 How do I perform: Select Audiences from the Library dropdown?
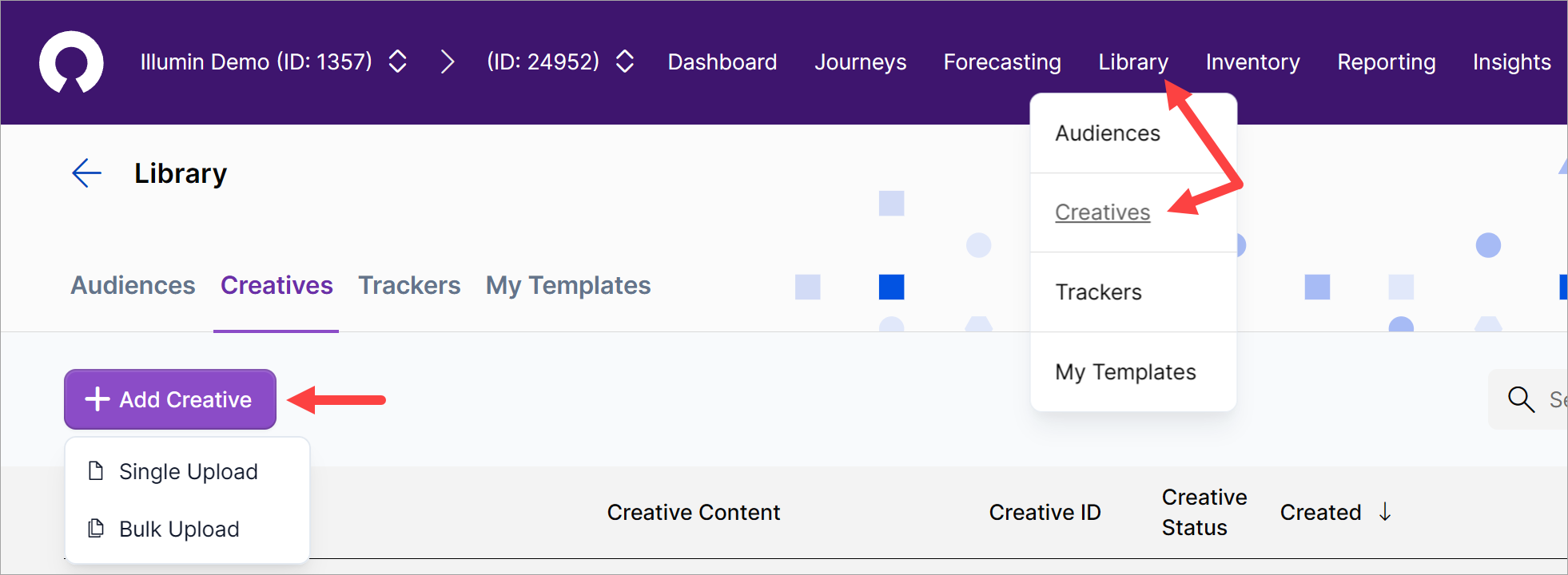click(1107, 133)
